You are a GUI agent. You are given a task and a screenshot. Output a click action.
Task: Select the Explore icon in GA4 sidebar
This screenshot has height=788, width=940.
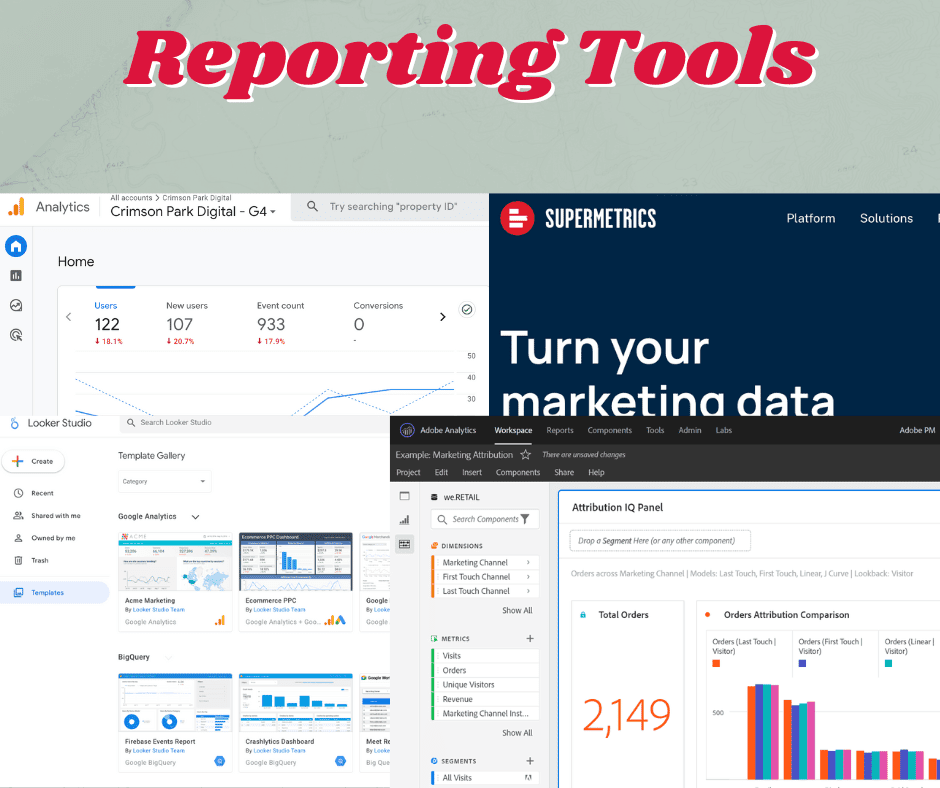[x=15, y=305]
